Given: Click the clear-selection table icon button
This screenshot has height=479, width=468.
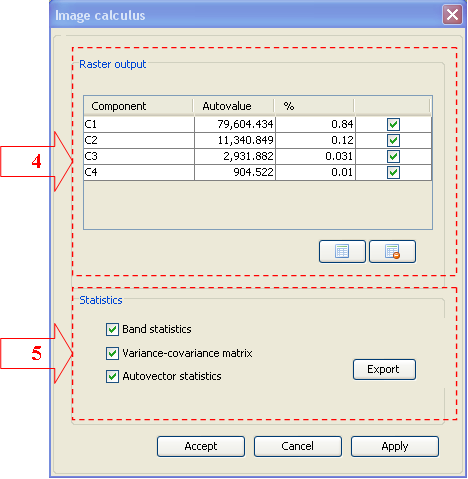Looking at the screenshot, I should point(392,251).
